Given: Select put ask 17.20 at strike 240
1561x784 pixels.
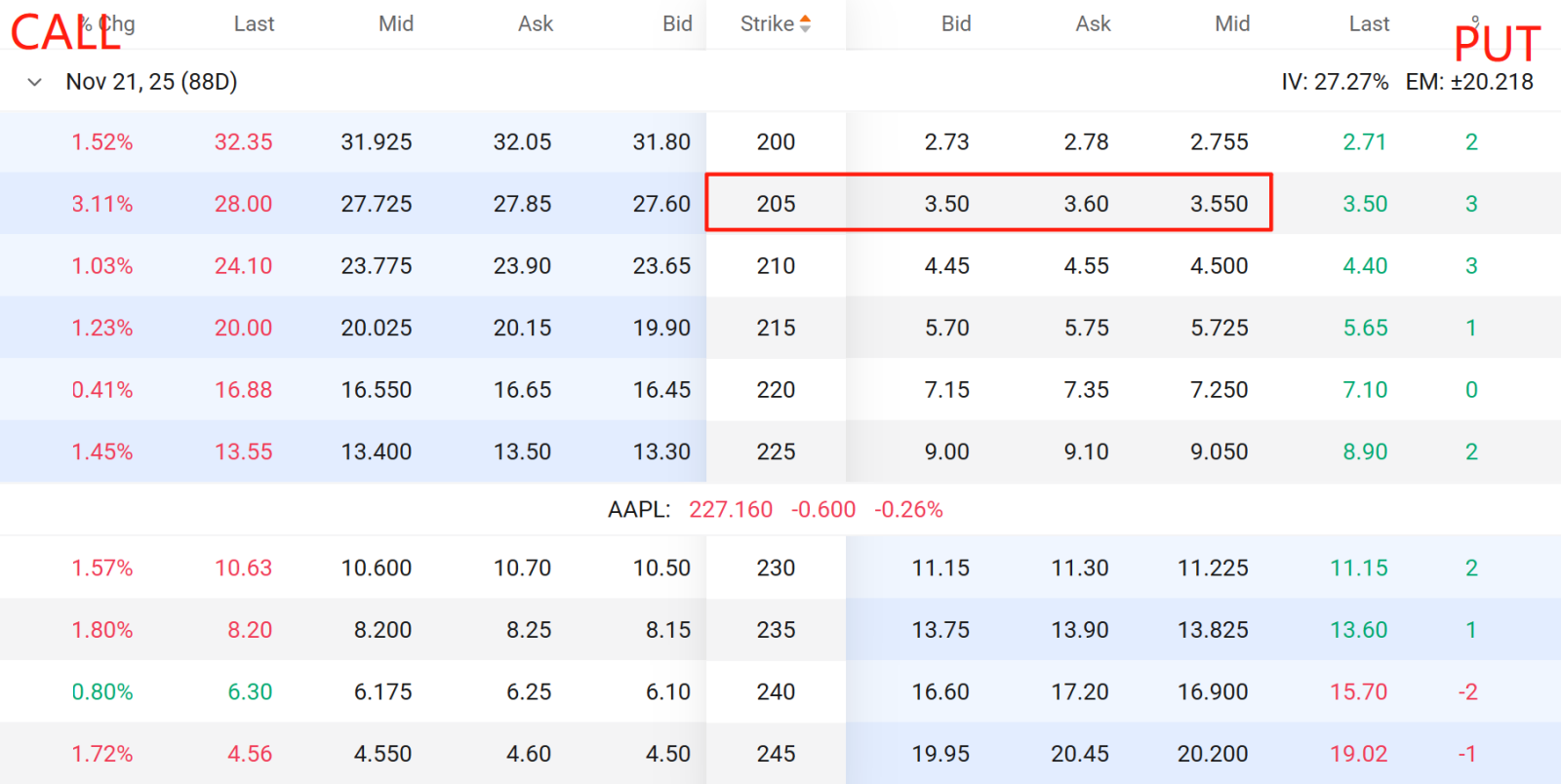Looking at the screenshot, I should [x=1079, y=691].
